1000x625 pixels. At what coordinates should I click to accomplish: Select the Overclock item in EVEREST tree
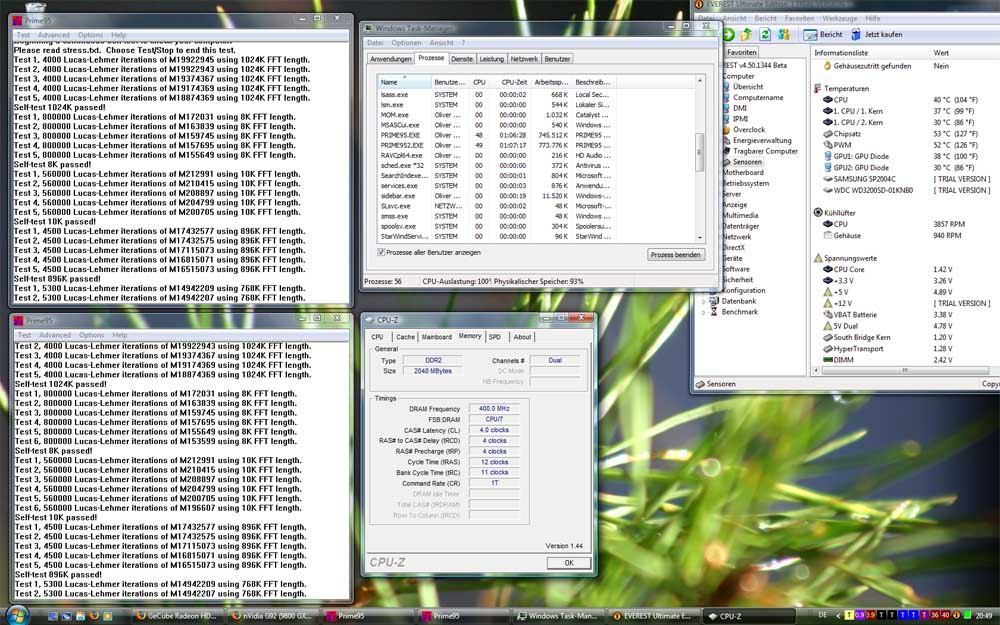(x=749, y=129)
